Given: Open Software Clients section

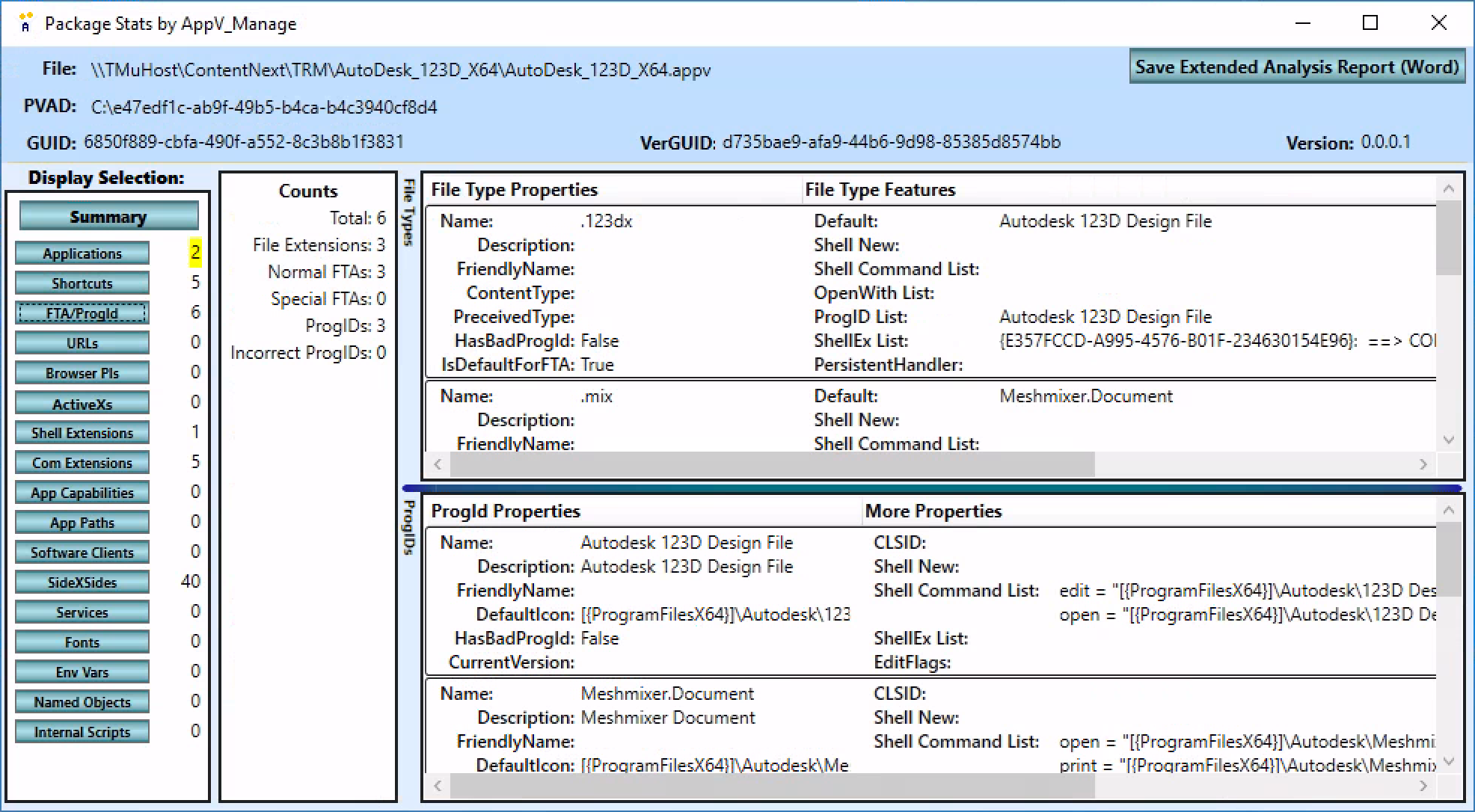Looking at the screenshot, I should [x=82, y=553].
